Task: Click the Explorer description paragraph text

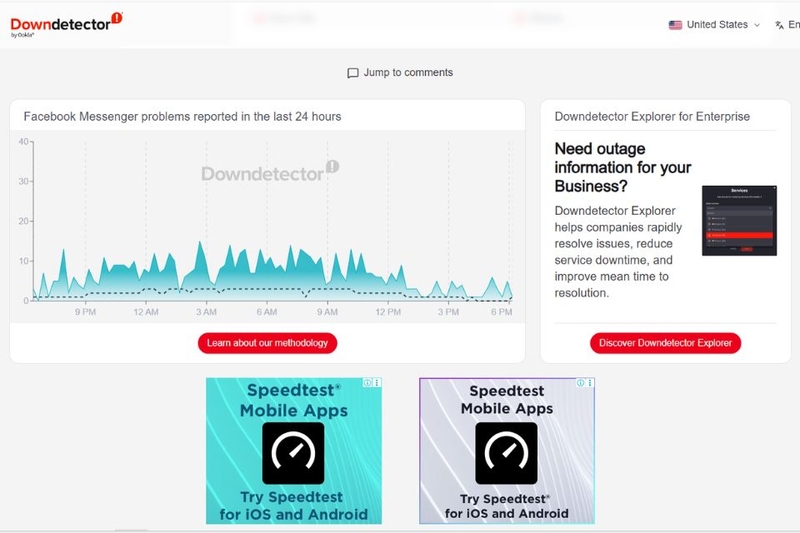Action: coord(618,251)
